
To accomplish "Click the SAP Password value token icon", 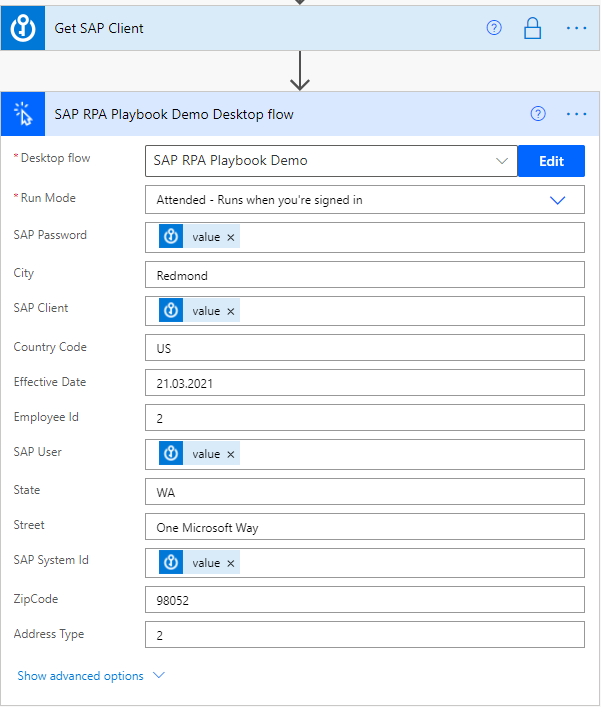I will (x=171, y=236).
